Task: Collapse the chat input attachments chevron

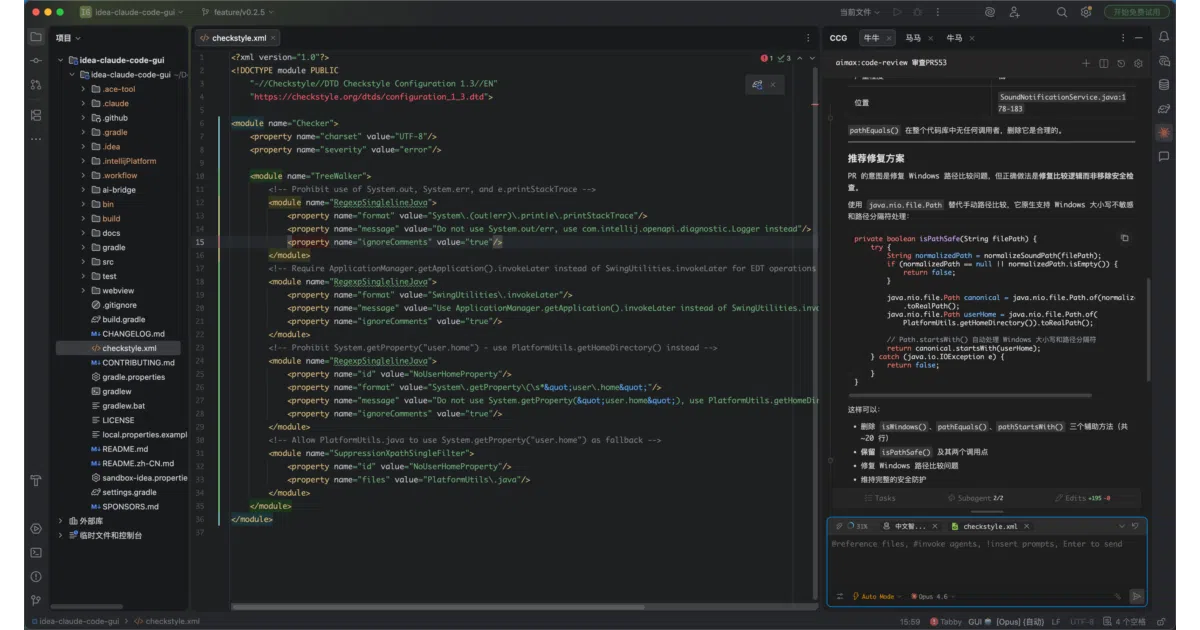Action: point(1121,525)
